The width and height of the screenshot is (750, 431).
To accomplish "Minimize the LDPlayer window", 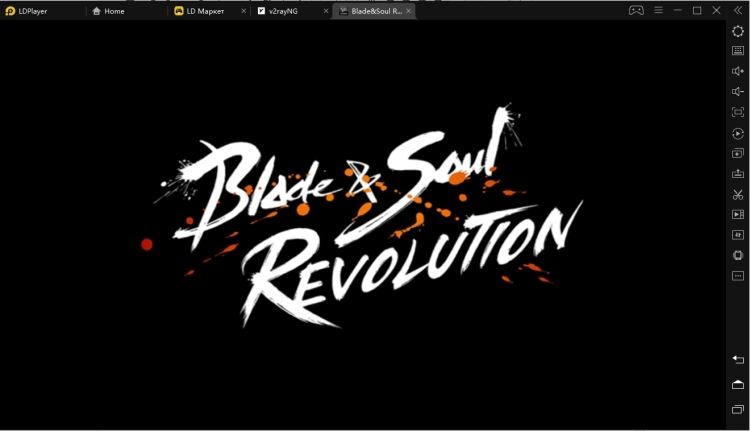I will [677, 10].
